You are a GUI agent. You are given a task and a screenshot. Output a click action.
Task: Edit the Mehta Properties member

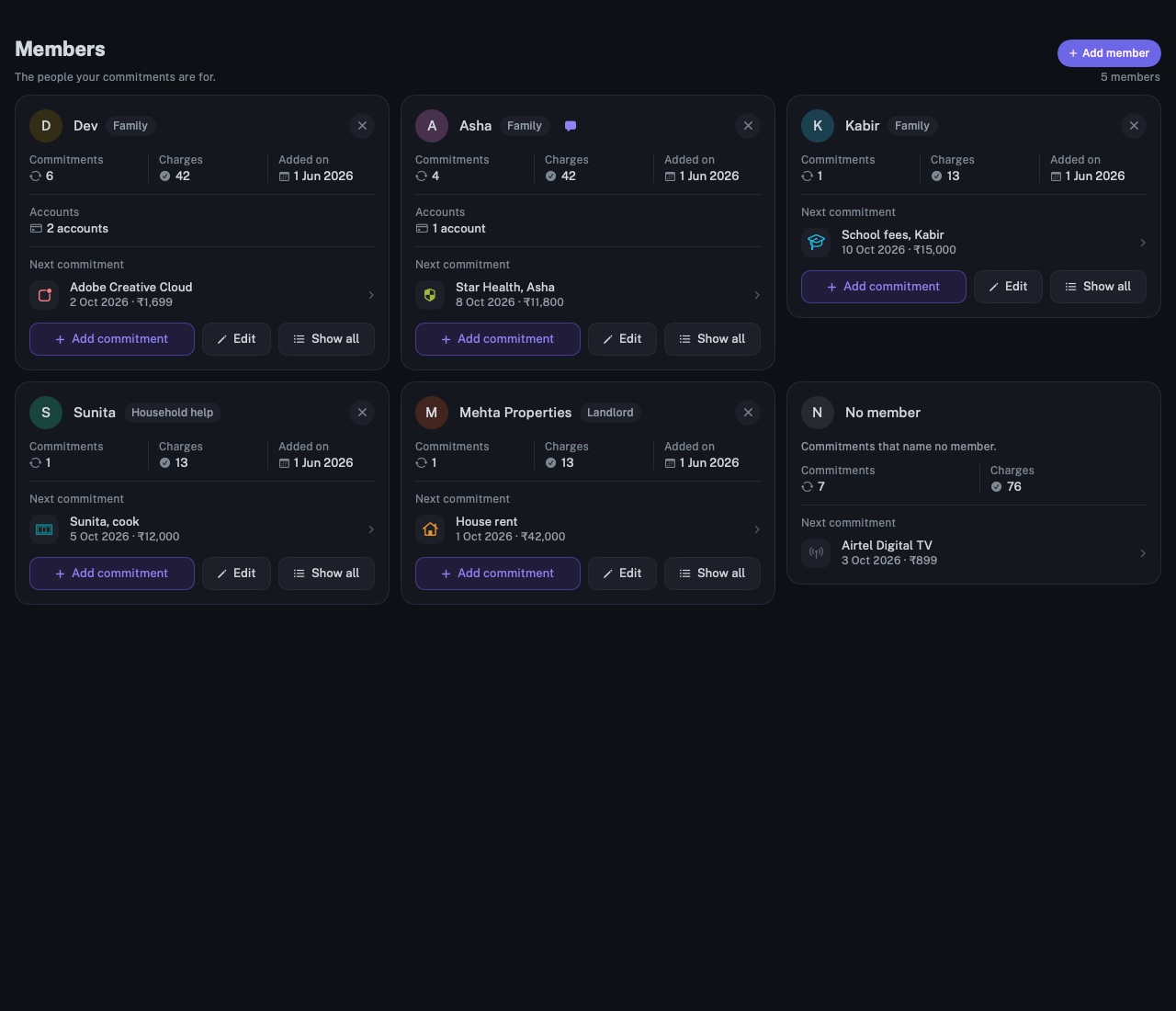pos(622,574)
